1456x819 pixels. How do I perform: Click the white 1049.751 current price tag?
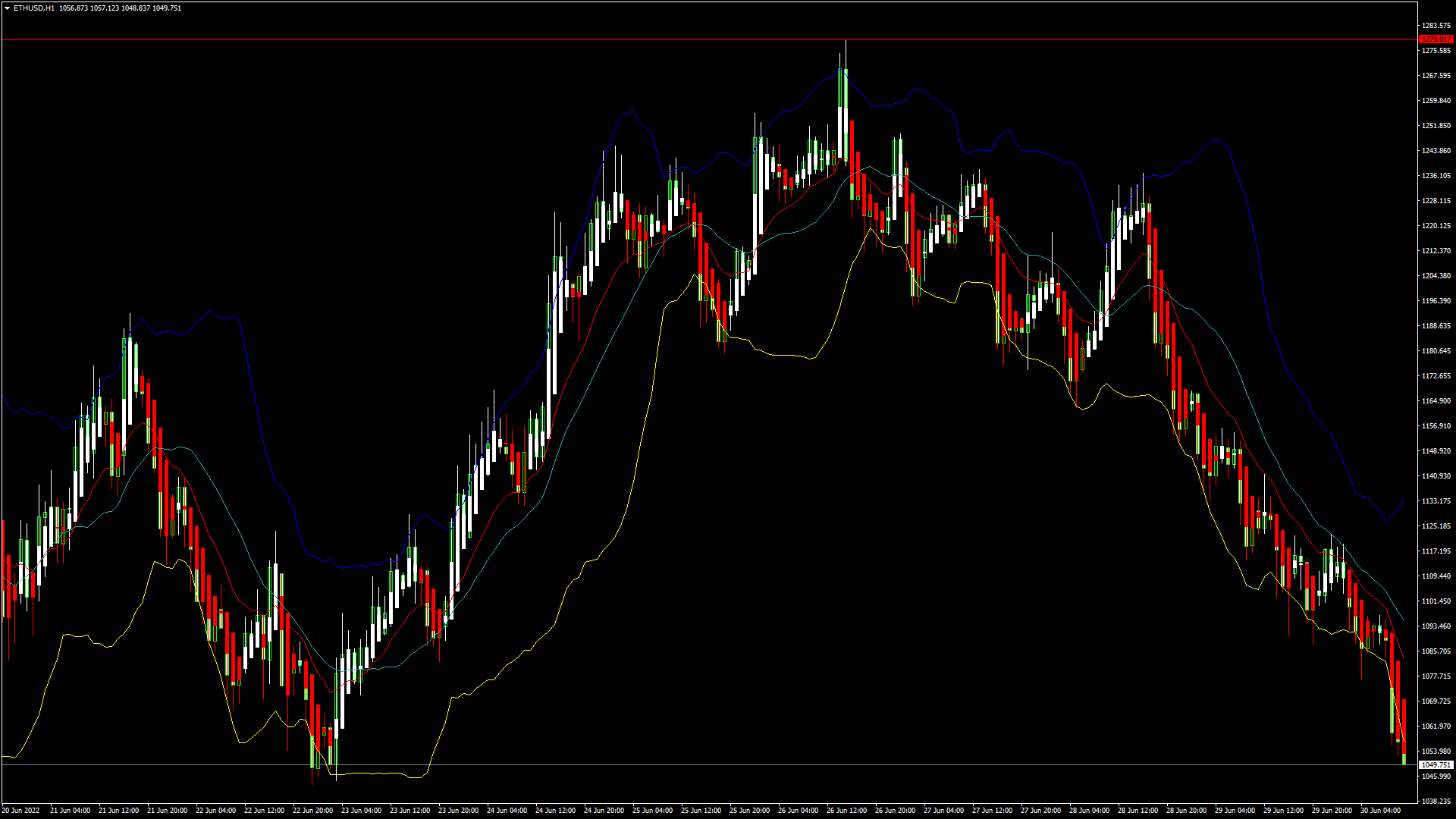[1436, 765]
